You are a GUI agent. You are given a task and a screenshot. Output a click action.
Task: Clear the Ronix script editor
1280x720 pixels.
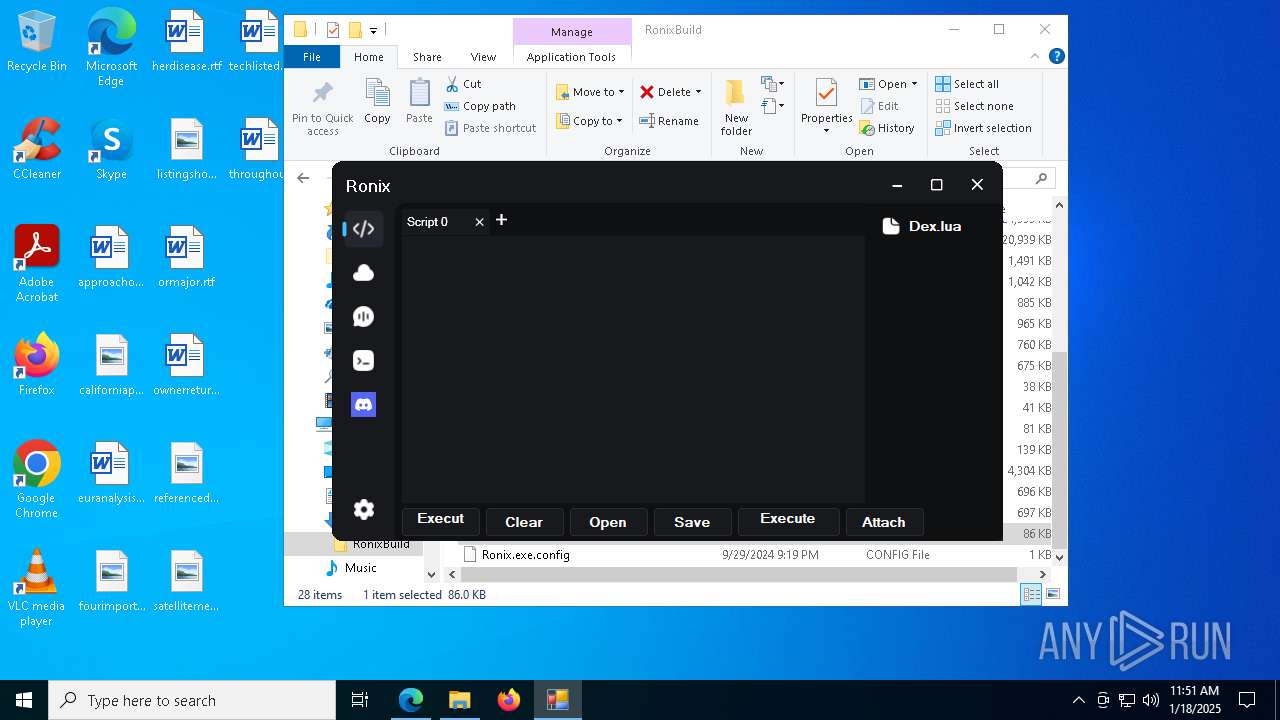pyautogui.click(x=524, y=522)
